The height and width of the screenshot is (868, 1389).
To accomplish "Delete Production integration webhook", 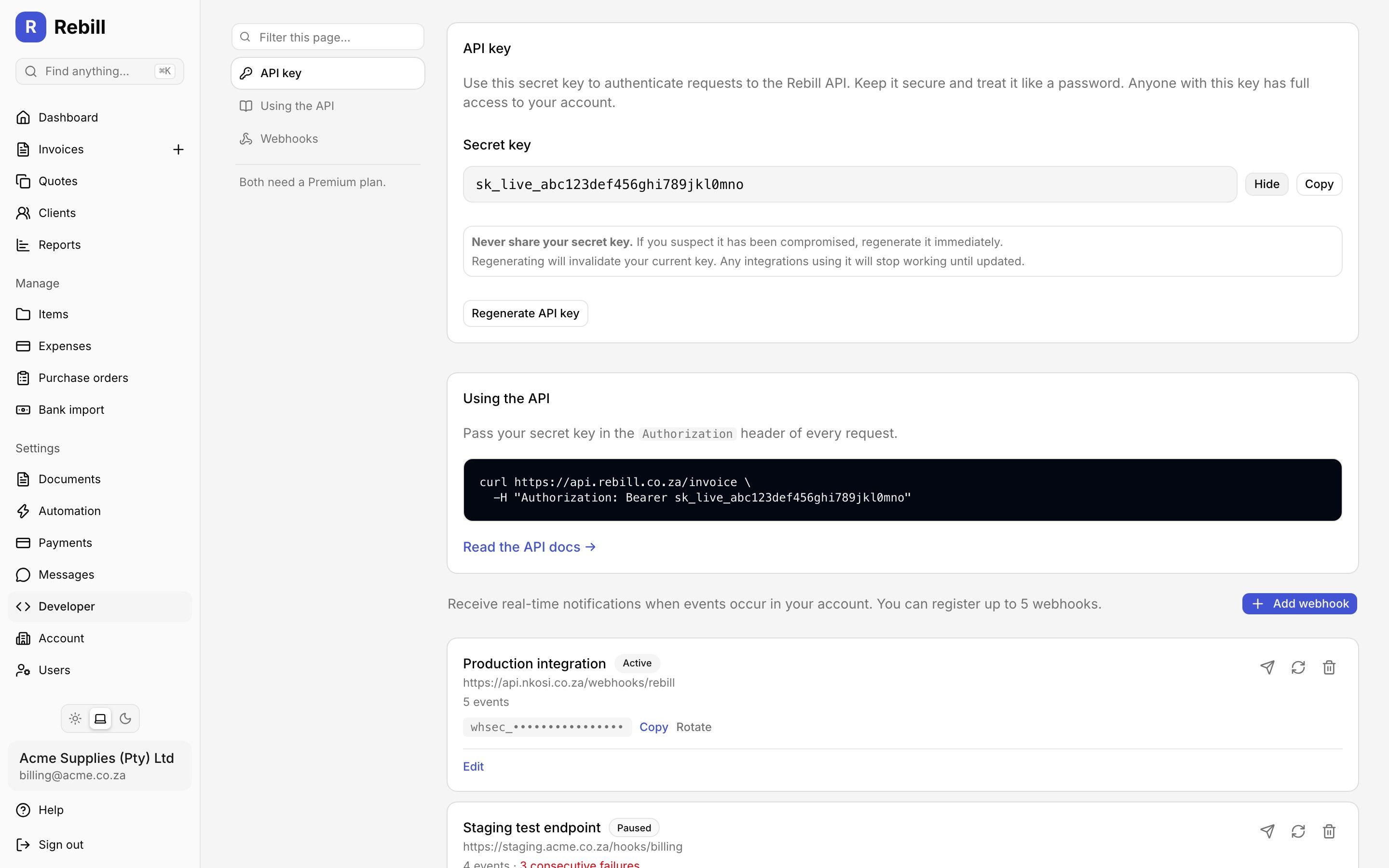I will 1329,667.
